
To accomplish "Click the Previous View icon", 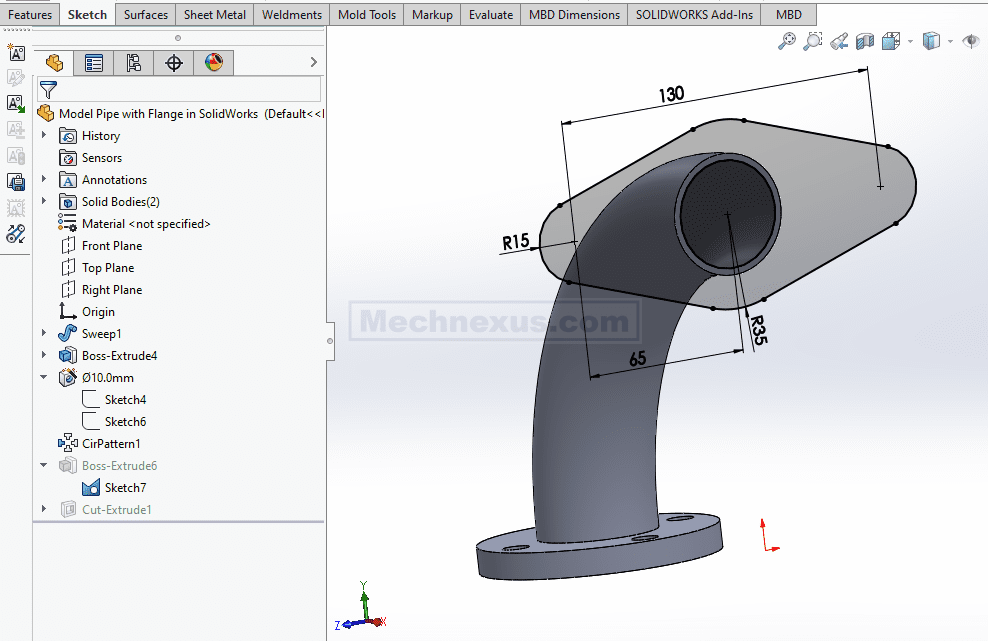I will pyautogui.click(x=839, y=41).
